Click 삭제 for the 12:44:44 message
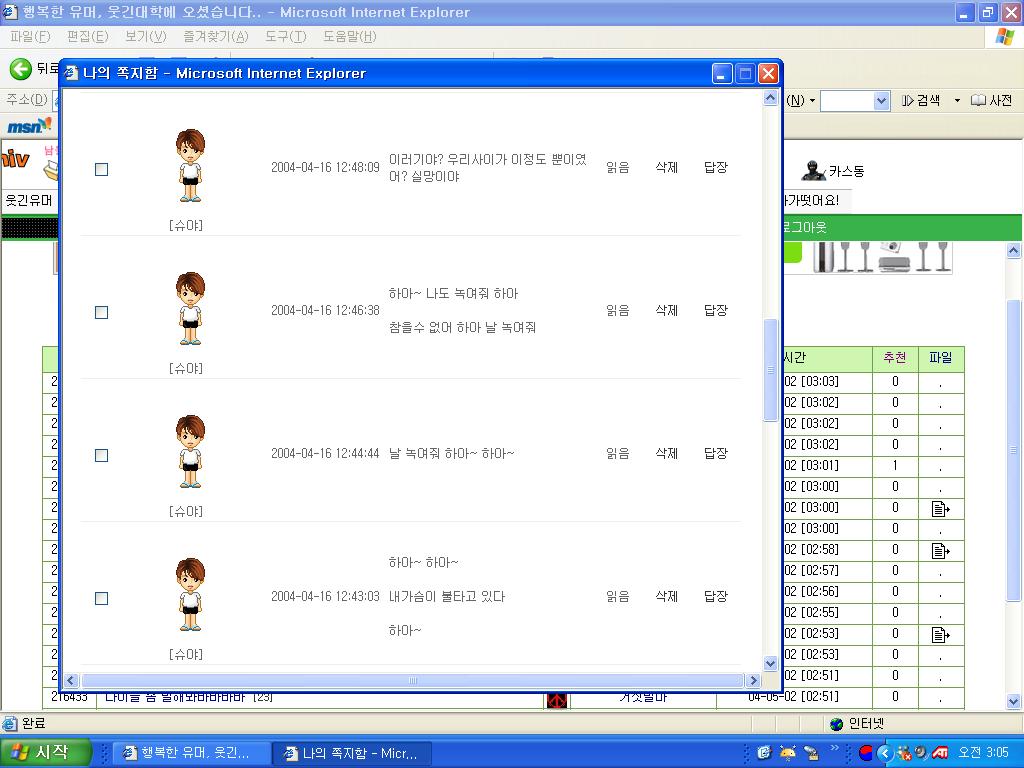 tap(666, 453)
